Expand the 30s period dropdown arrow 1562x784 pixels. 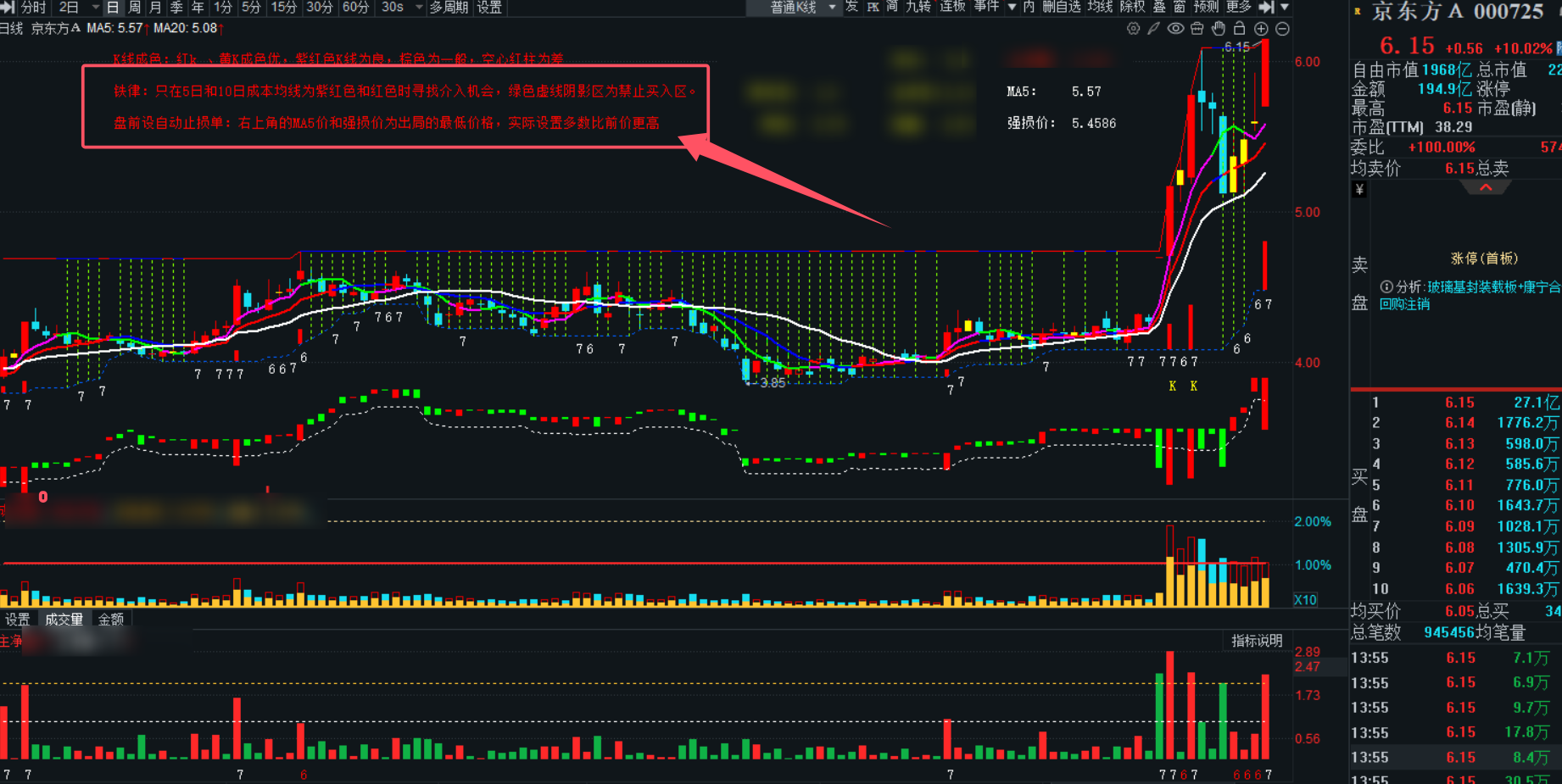coord(419,8)
